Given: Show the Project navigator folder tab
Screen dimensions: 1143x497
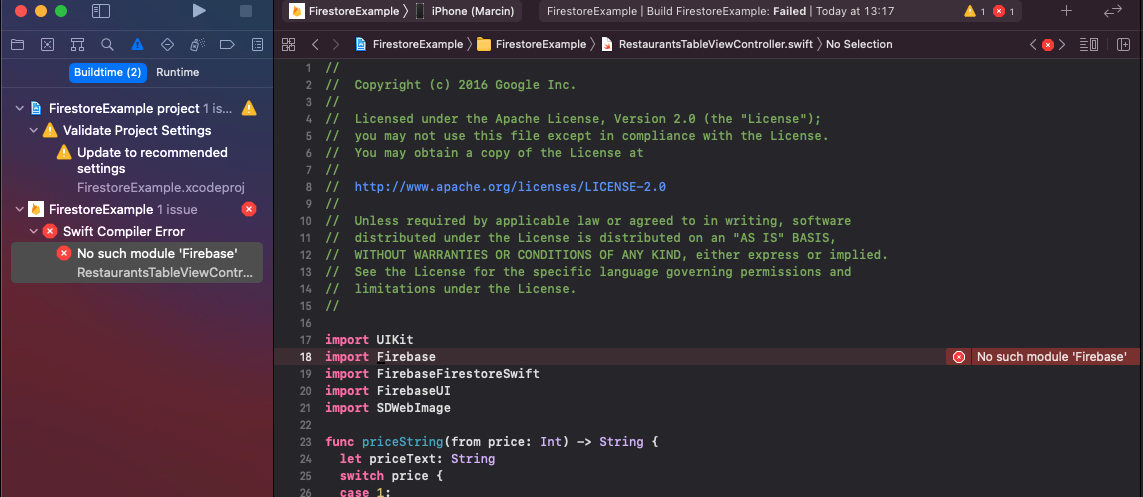Looking at the screenshot, I should 17,44.
